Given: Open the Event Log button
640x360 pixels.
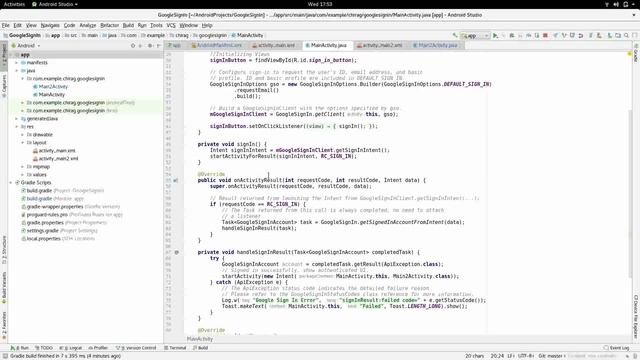Looking at the screenshot, I should pos(616,348).
